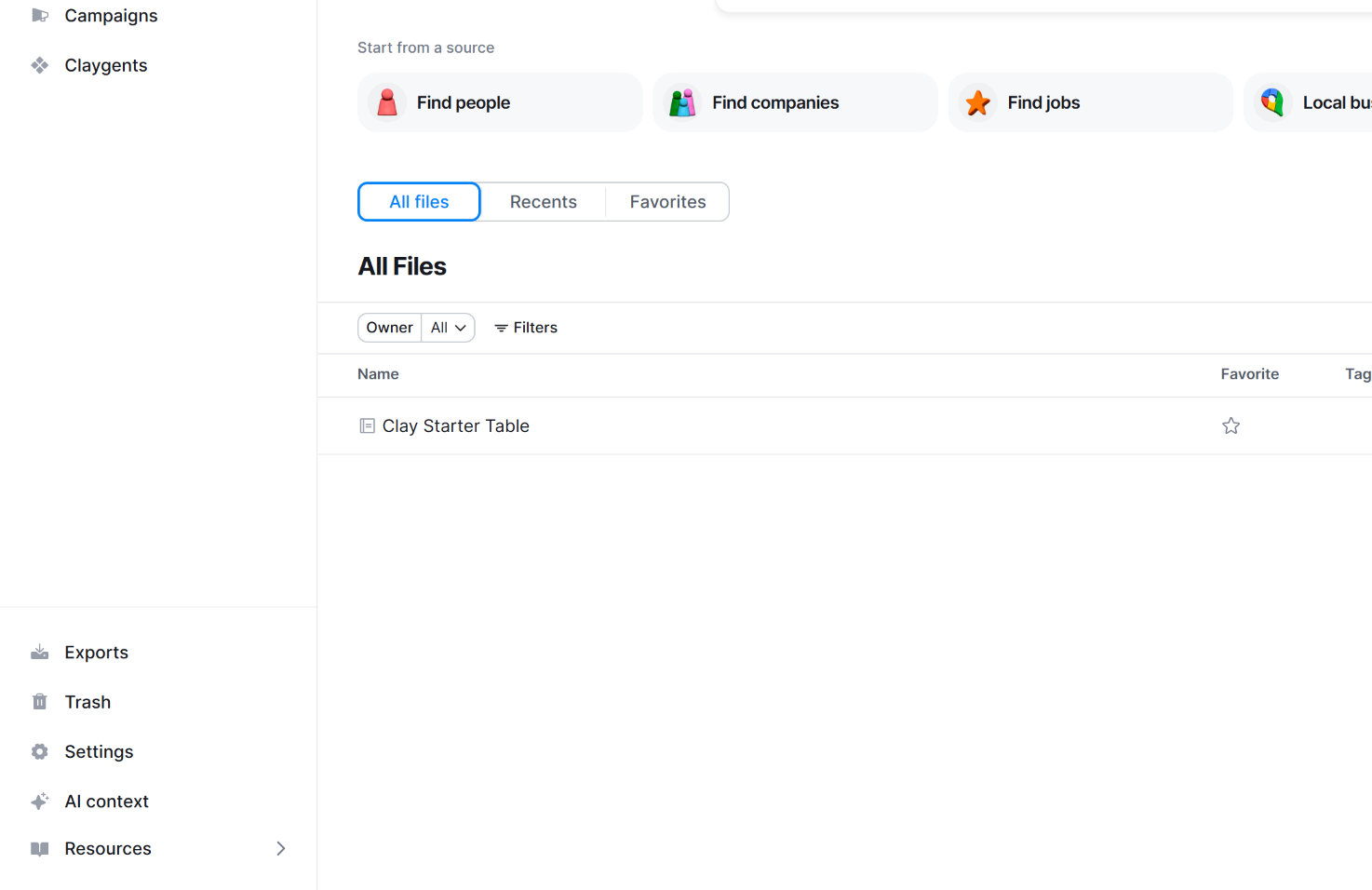Image resolution: width=1372 pixels, height=890 pixels.
Task: Open the Clay Starter Table file
Action: click(456, 426)
